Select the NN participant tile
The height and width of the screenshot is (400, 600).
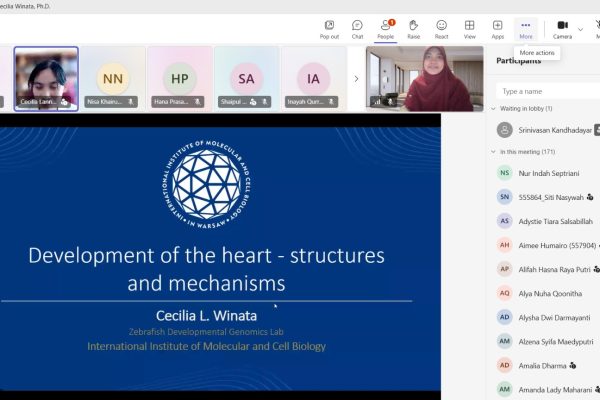[113, 79]
